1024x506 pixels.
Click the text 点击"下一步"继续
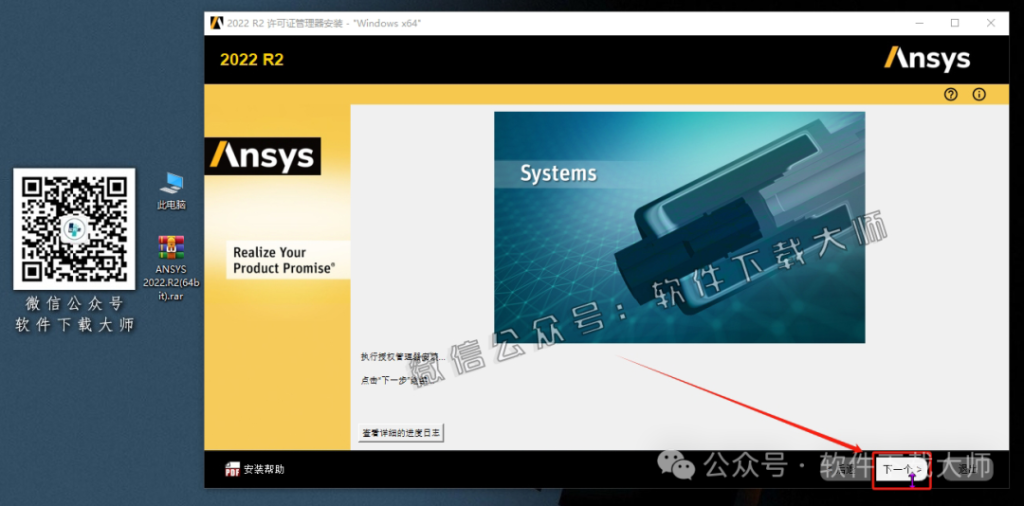[x=394, y=381]
